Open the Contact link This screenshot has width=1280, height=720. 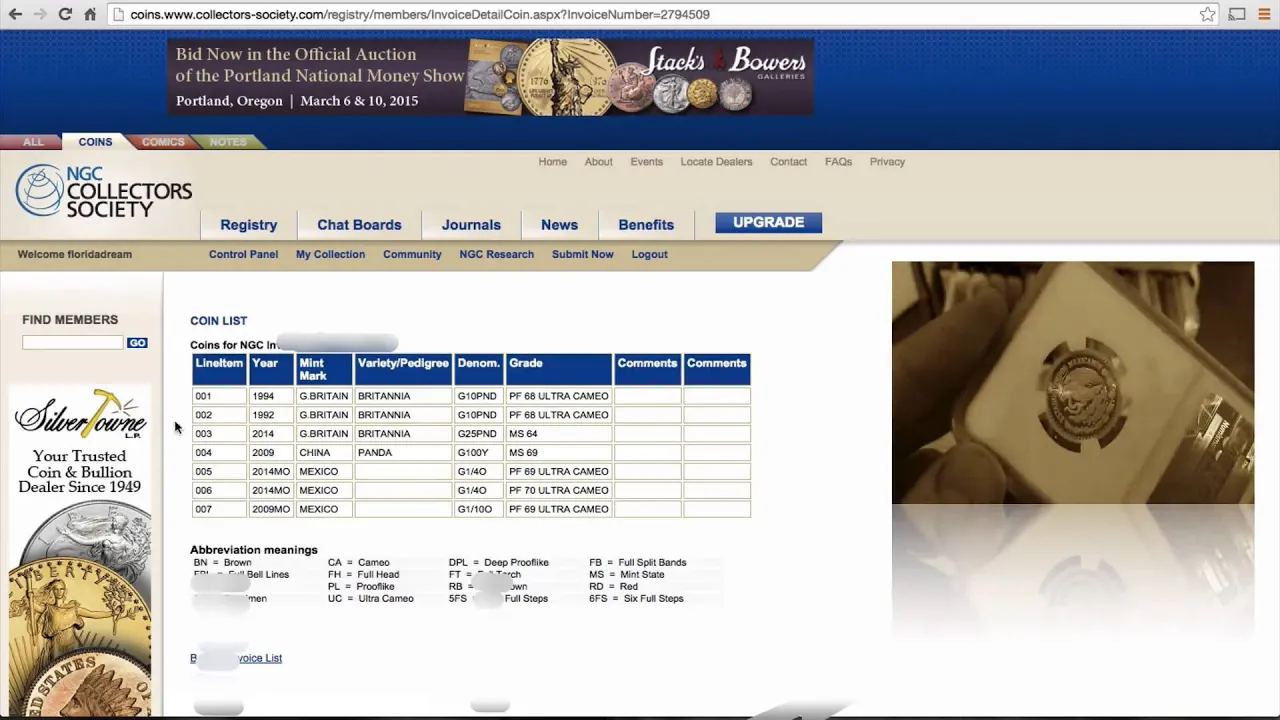point(788,162)
